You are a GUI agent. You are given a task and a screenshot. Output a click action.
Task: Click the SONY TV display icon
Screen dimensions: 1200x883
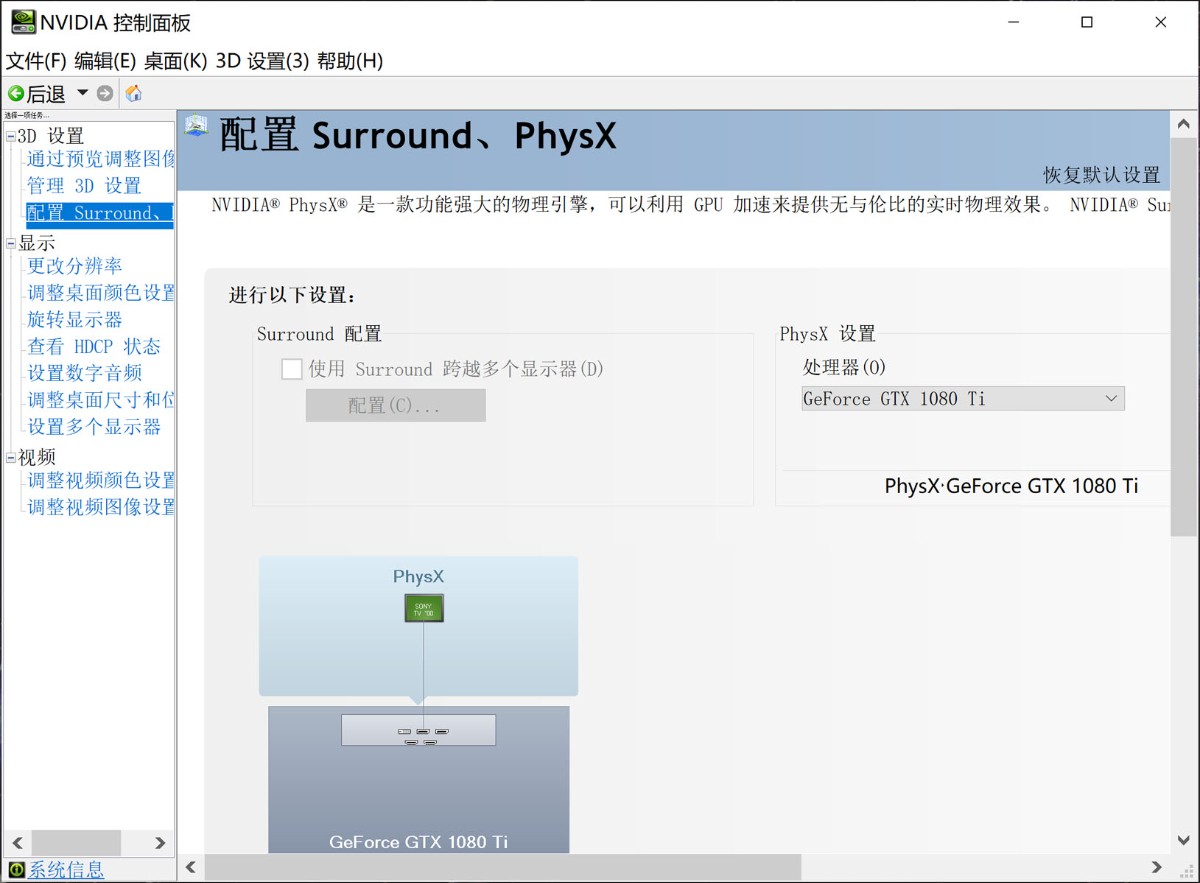coord(423,608)
